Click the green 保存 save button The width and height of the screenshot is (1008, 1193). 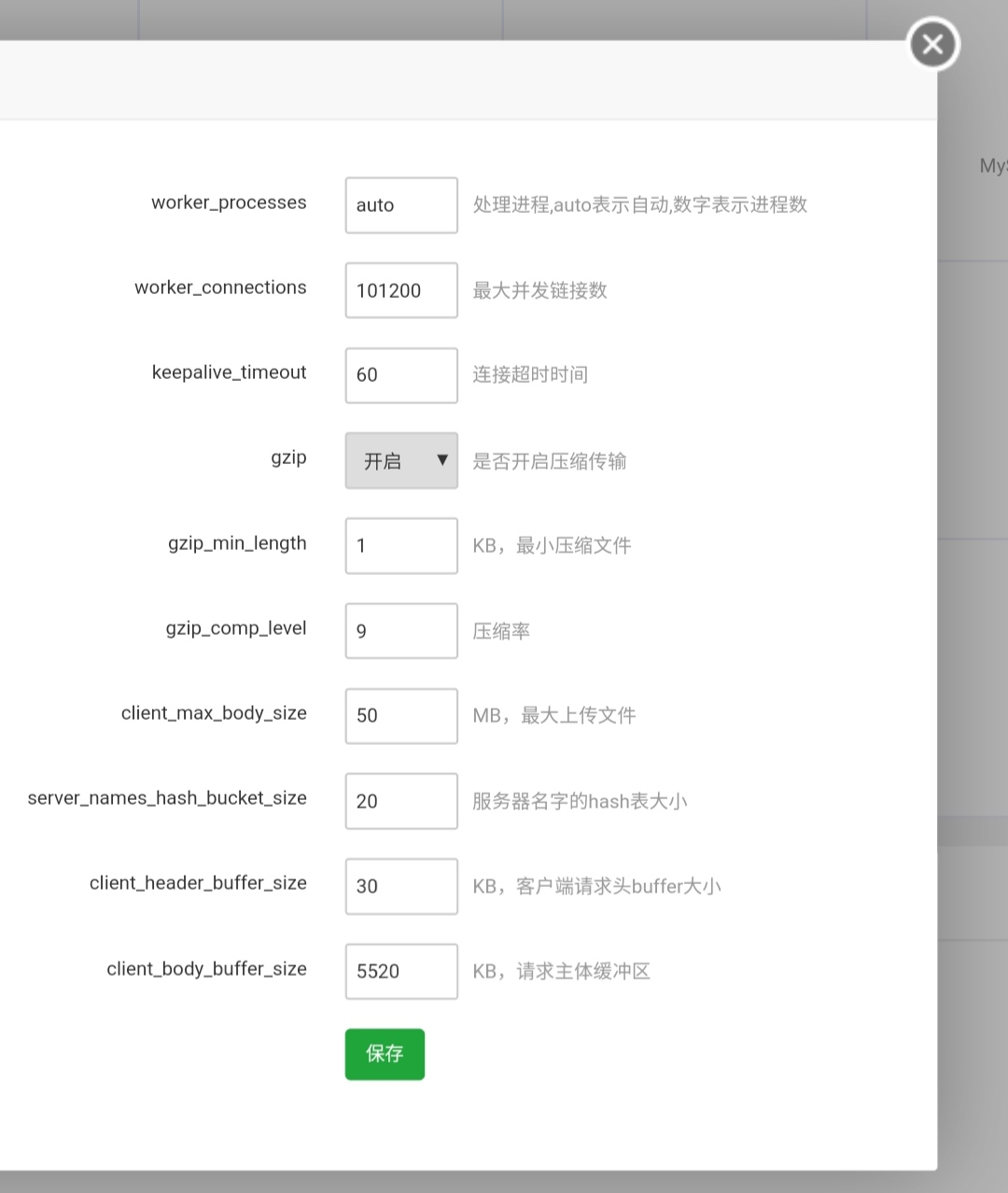[x=385, y=1054]
